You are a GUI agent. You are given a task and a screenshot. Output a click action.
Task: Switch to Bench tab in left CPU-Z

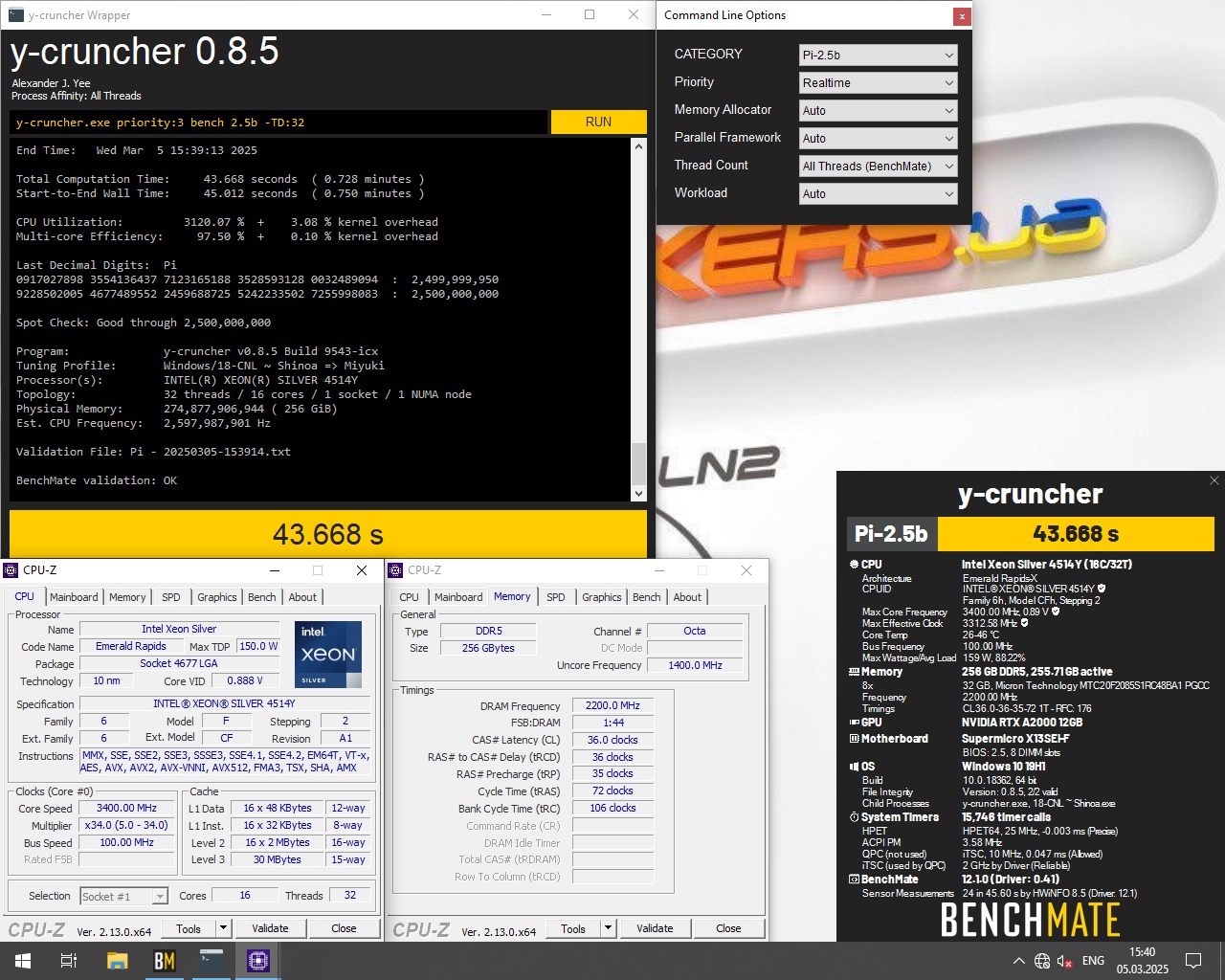tap(262, 597)
